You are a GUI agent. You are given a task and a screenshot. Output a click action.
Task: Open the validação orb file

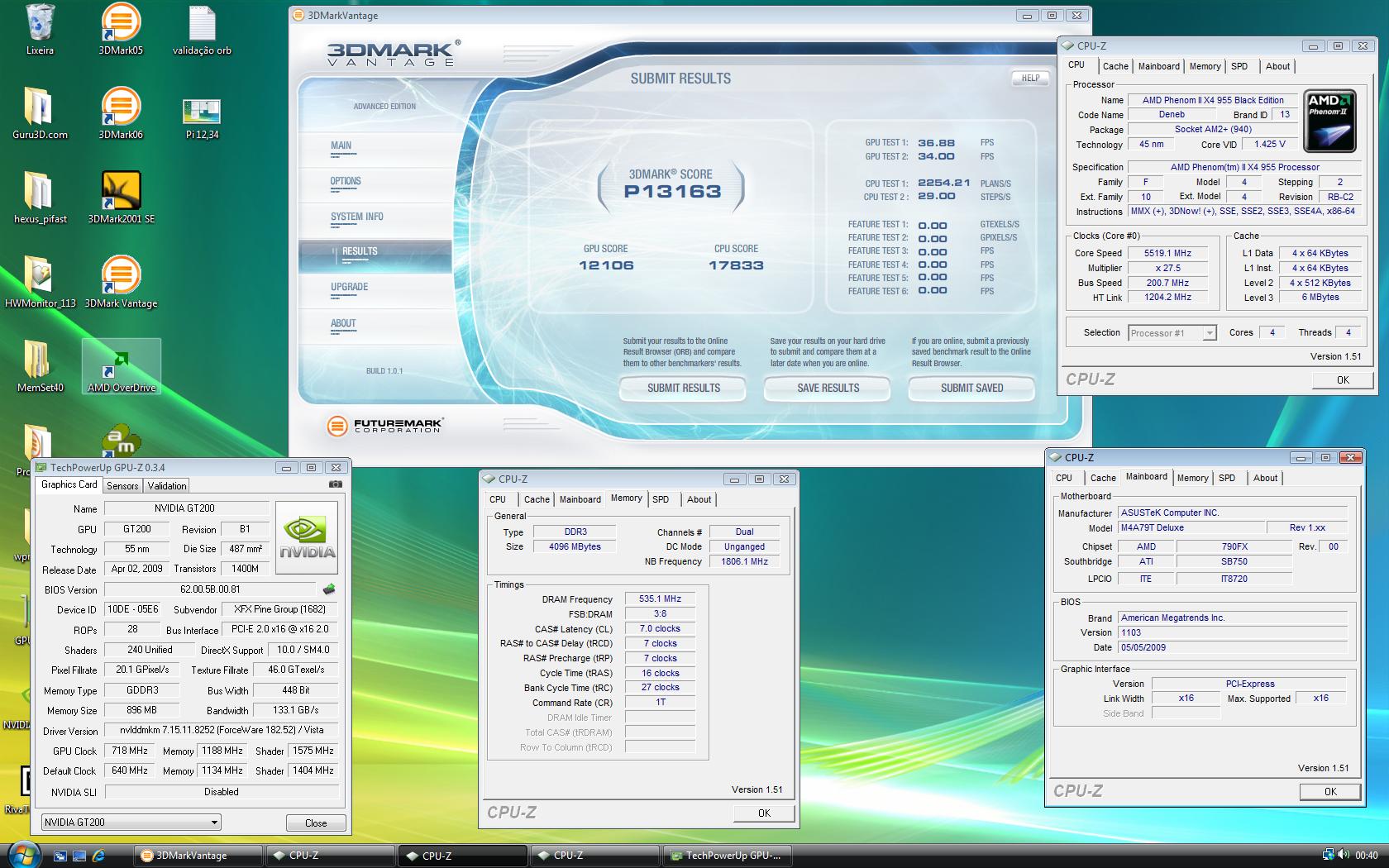tap(202, 30)
